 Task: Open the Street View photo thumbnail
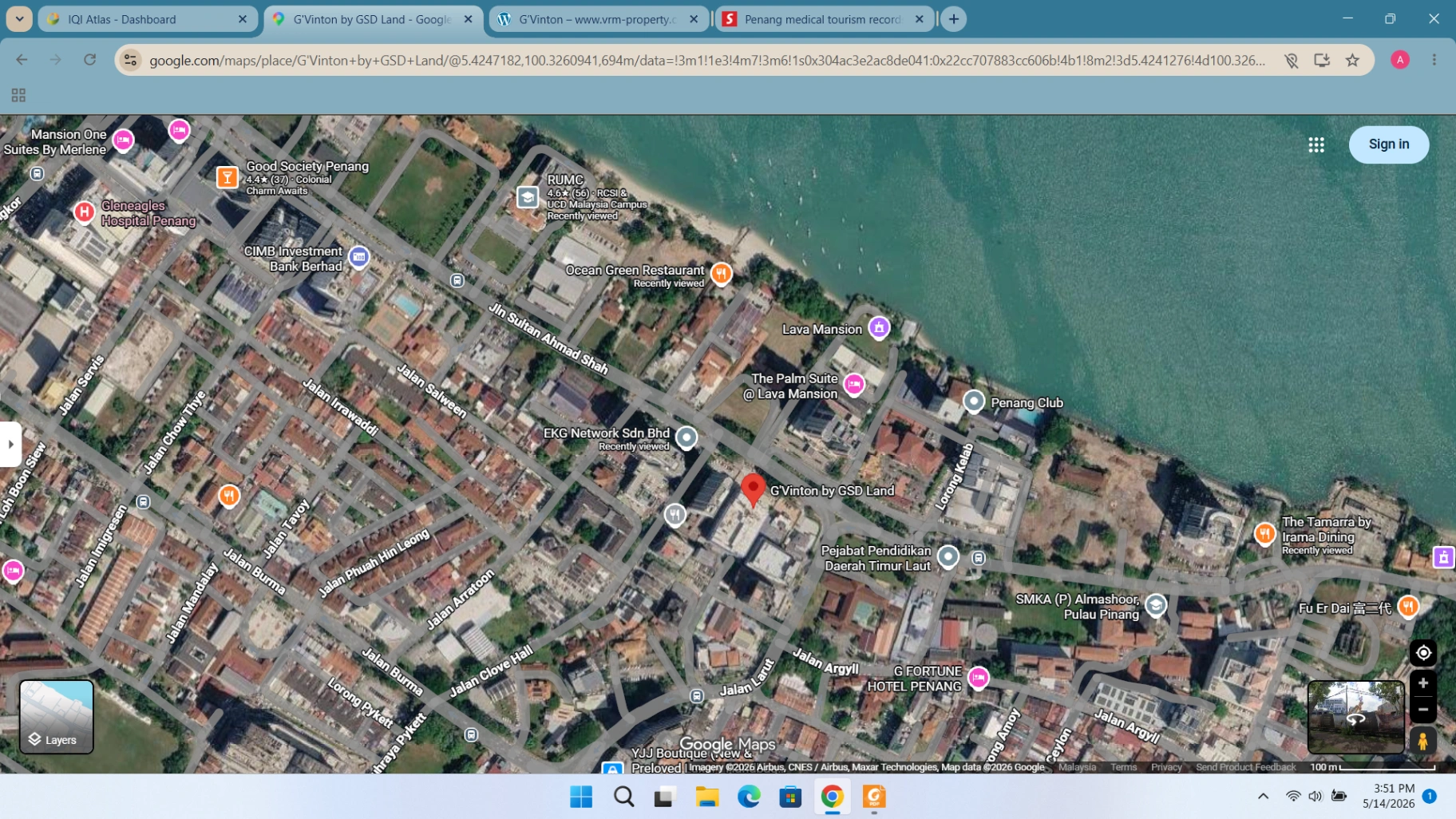coord(1356,717)
